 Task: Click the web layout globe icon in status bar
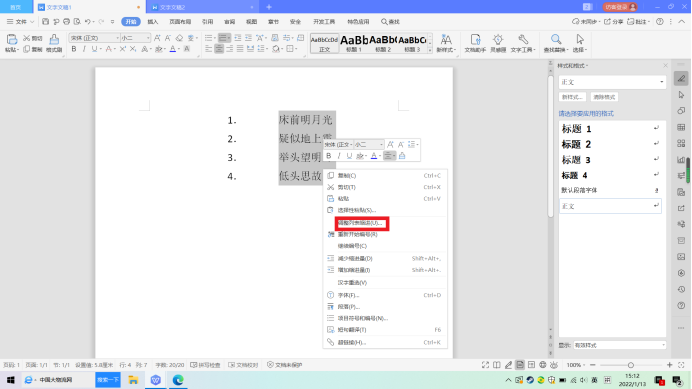543,365
